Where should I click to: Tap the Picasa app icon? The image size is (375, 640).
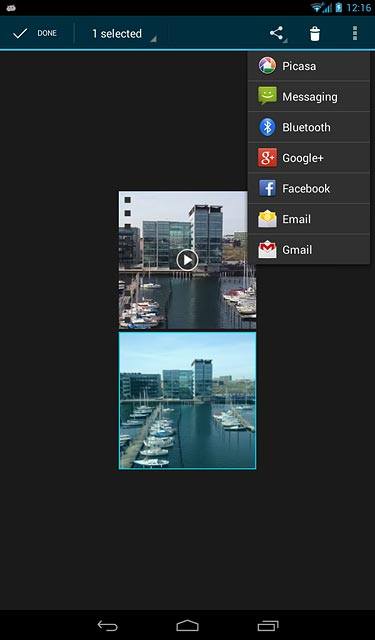pyautogui.click(x=267, y=66)
